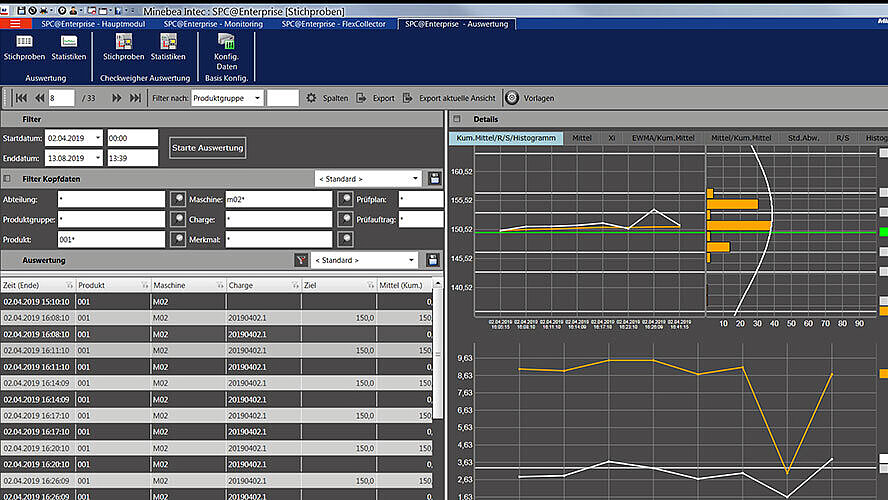The image size is (888, 500).
Task: Select the Kum.Mittel/R/S/Histogramm chart tab
Action: [506, 138]
